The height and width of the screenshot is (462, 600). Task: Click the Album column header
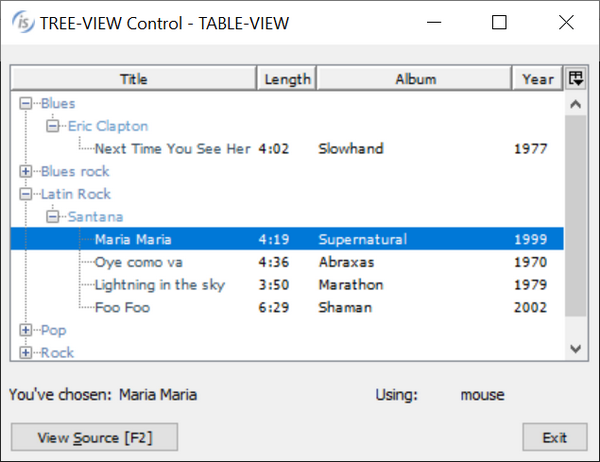click(415, 79)
